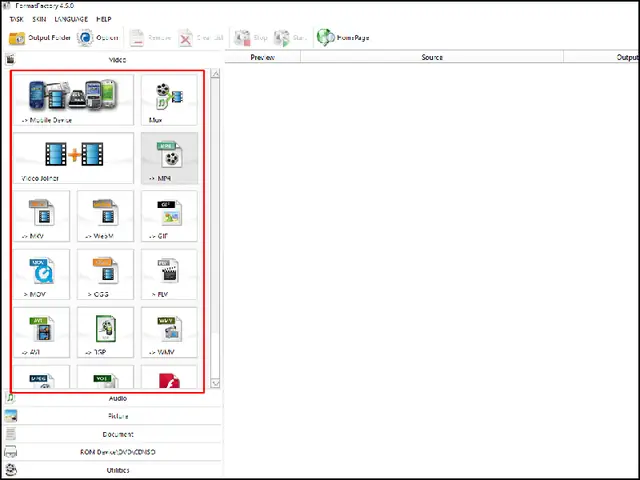Screen dimensions: 640x480
Task: Open the TASK menu
Action: (x=16, y=19)
